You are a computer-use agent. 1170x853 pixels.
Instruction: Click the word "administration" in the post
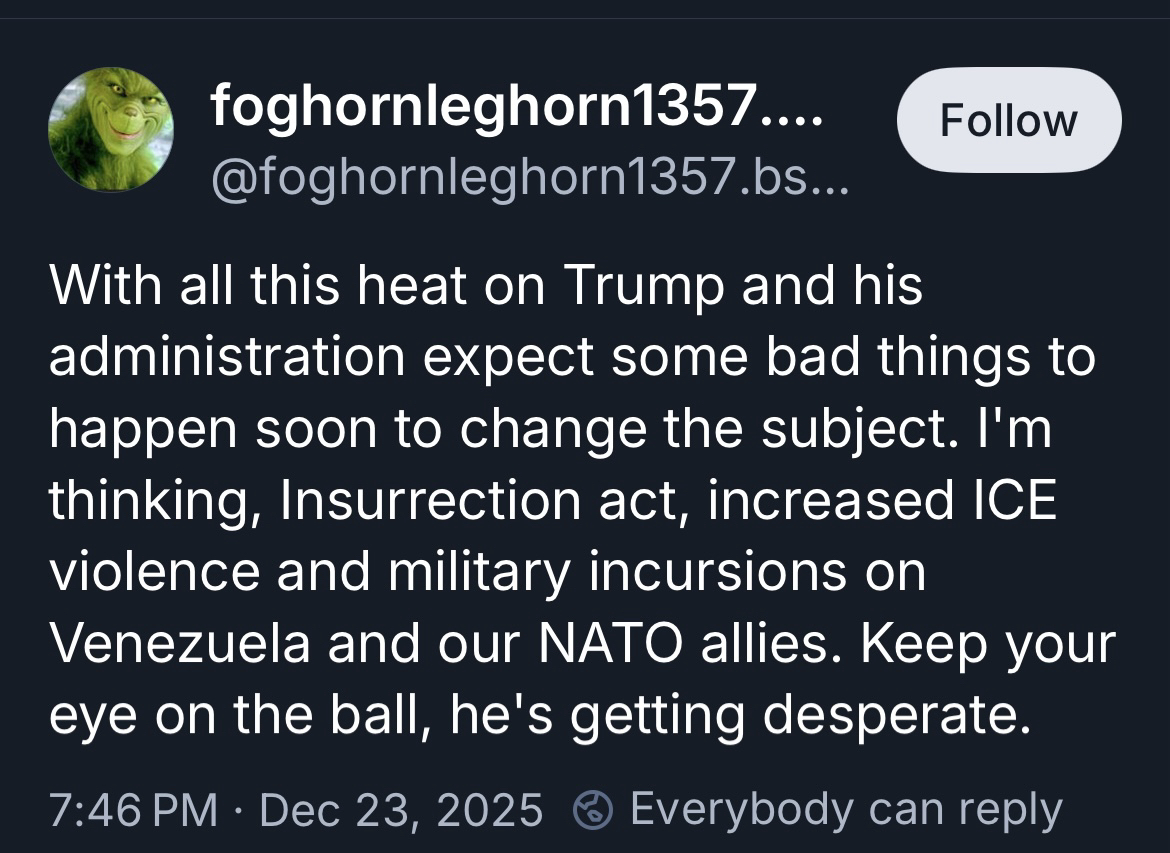click(x=227, y=358)
